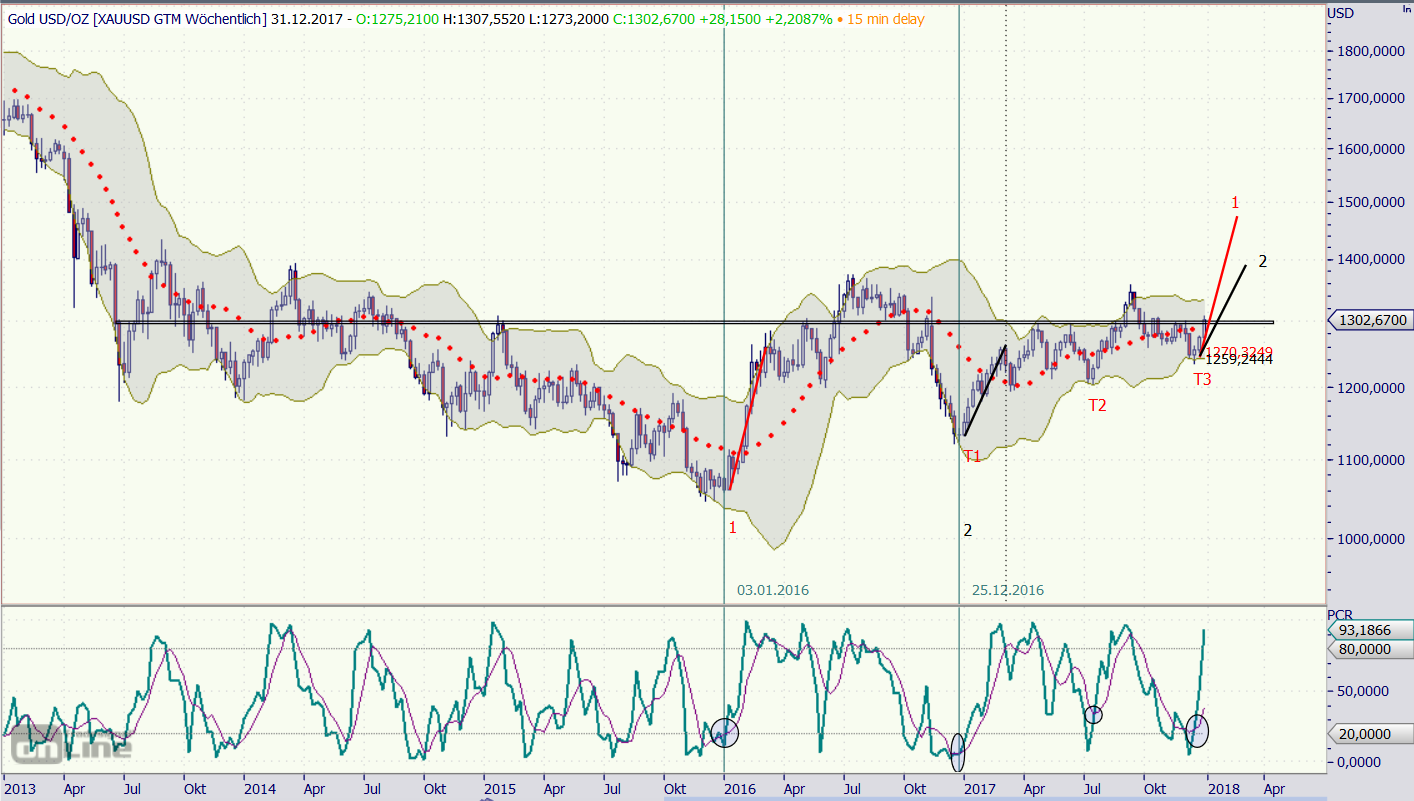Select the current price tag 1302,6700

click(1370, 320)
